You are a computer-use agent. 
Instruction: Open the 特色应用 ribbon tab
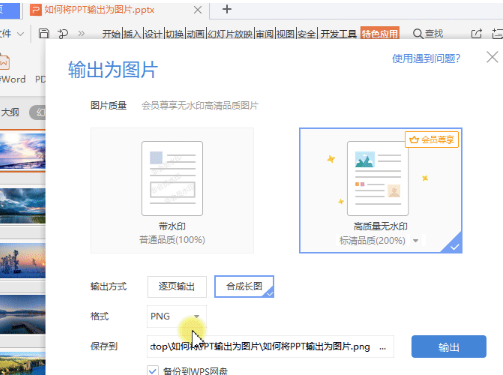pos(380,33)
